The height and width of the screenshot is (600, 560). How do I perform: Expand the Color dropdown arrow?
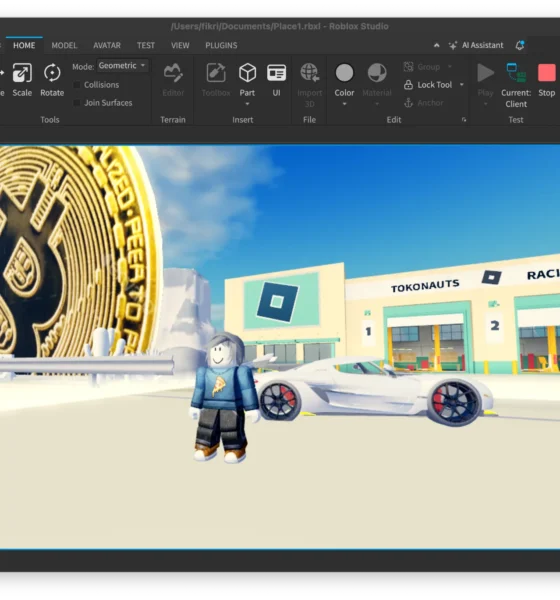coord(344,104)
